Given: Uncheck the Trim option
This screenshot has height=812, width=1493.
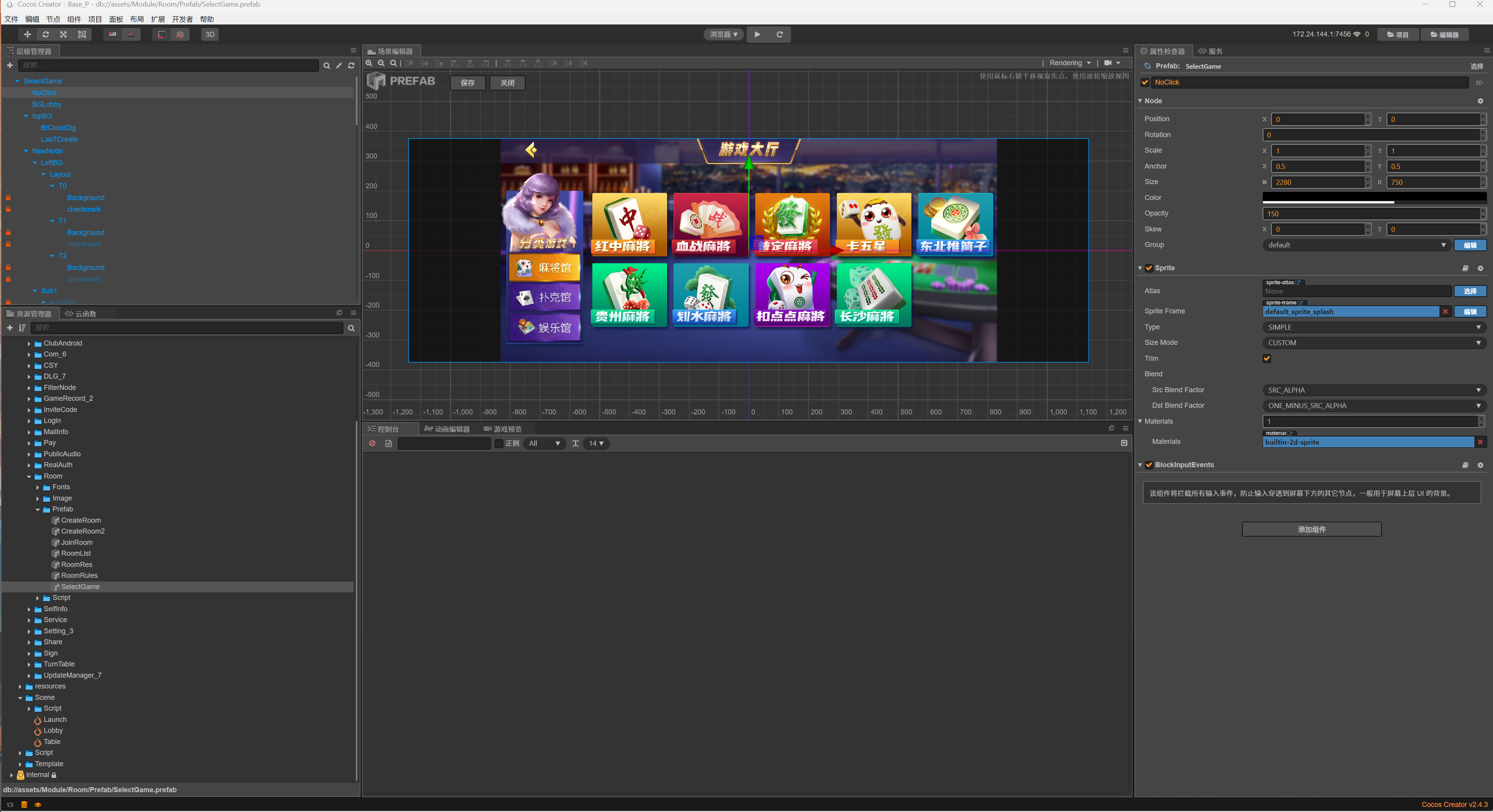Looking at the screenshot, I should [1267, 358].
